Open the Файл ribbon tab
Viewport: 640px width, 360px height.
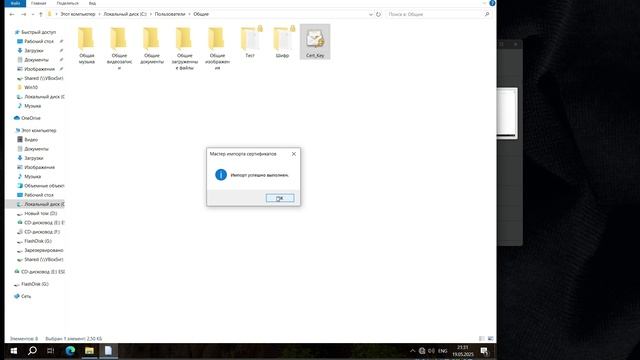[15, 3]
